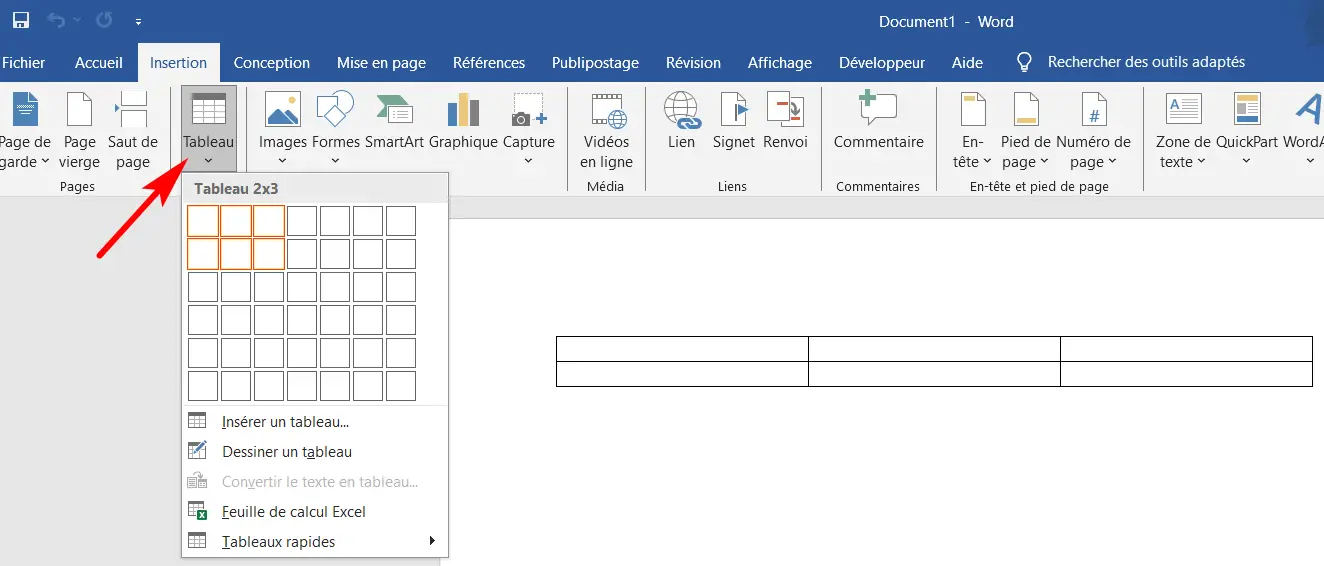The image size is (1324, 566).
Task: Open the Images dropdown
Action: tap(283, 130)
